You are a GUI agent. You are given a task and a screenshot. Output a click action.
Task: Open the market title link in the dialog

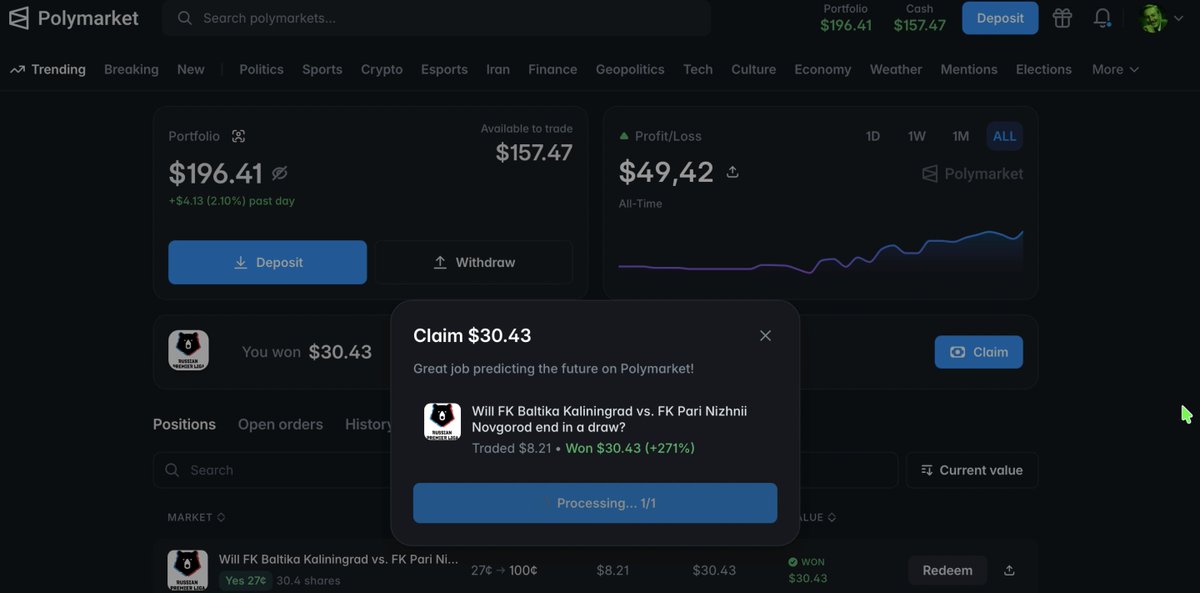(609, 419)
